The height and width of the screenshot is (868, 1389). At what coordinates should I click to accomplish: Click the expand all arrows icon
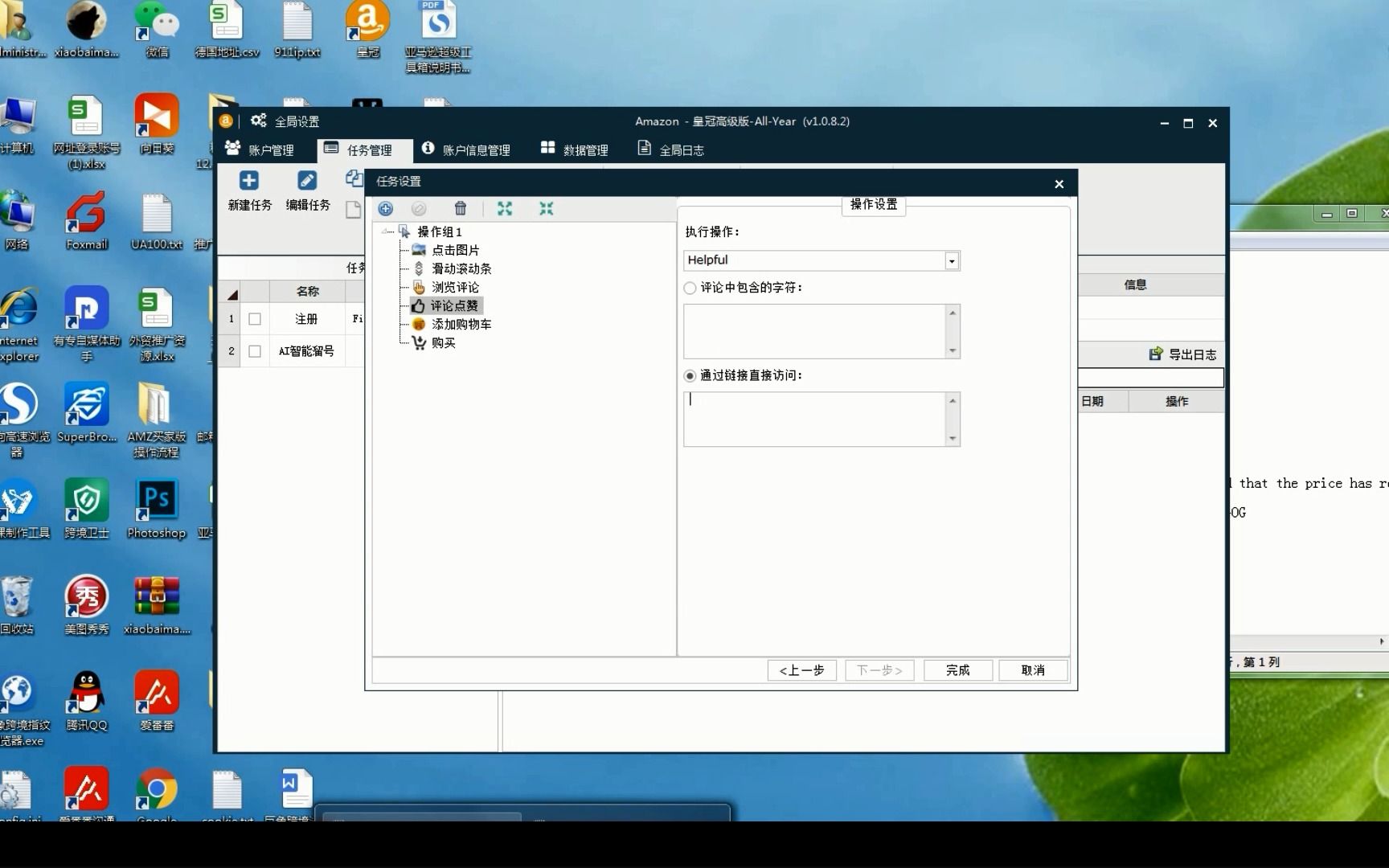[x=505, y=209]
